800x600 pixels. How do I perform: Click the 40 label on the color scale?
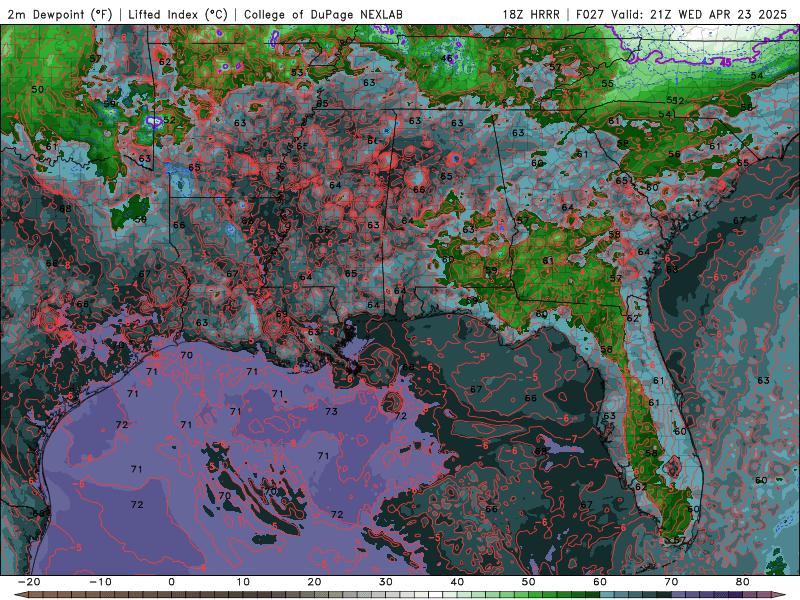457,582
